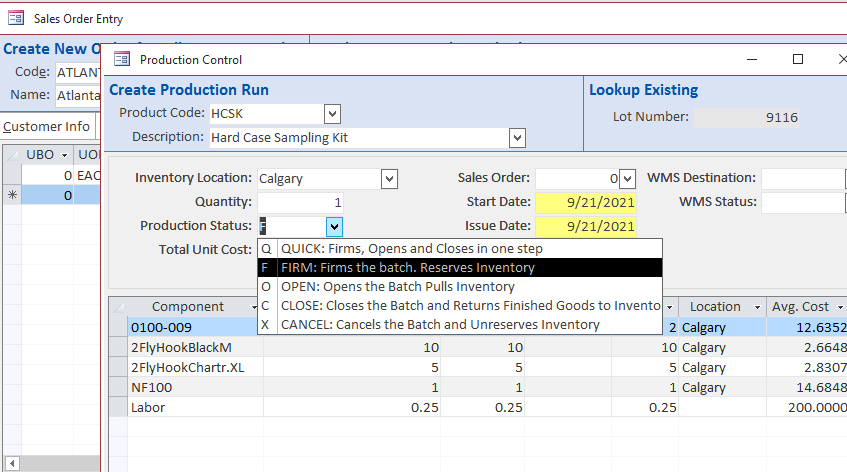Click the Start Date field
The height and width of the screenshot is (472, 847).
point(584,202)
